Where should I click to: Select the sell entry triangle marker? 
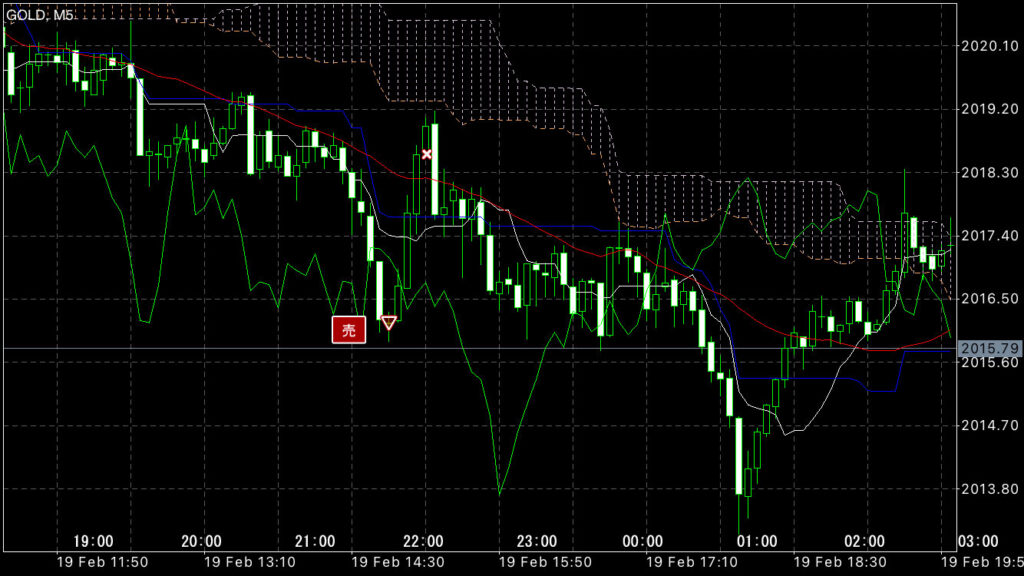(389, 323)
